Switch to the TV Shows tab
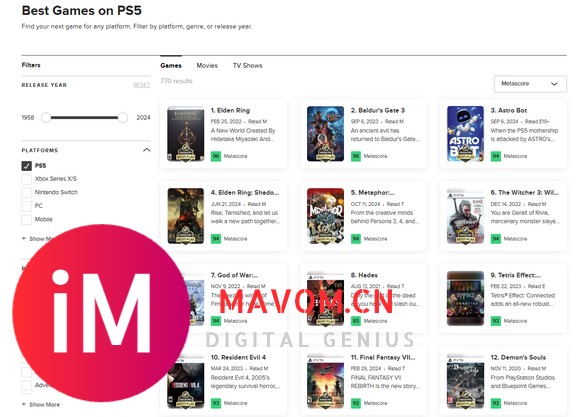Image resolution: width=580 pixels, height=417 pixels. coord(247,65)
